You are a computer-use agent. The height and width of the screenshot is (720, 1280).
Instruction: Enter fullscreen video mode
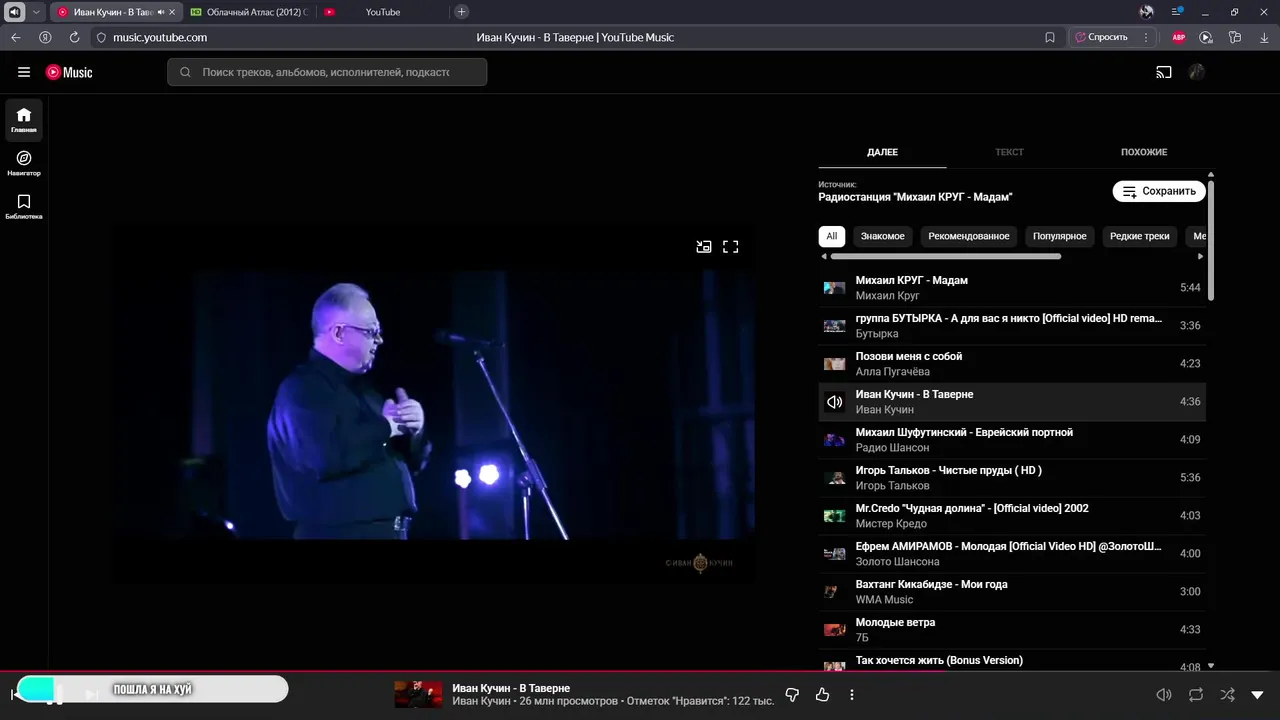pyautogui.click(x=731, y=246)
